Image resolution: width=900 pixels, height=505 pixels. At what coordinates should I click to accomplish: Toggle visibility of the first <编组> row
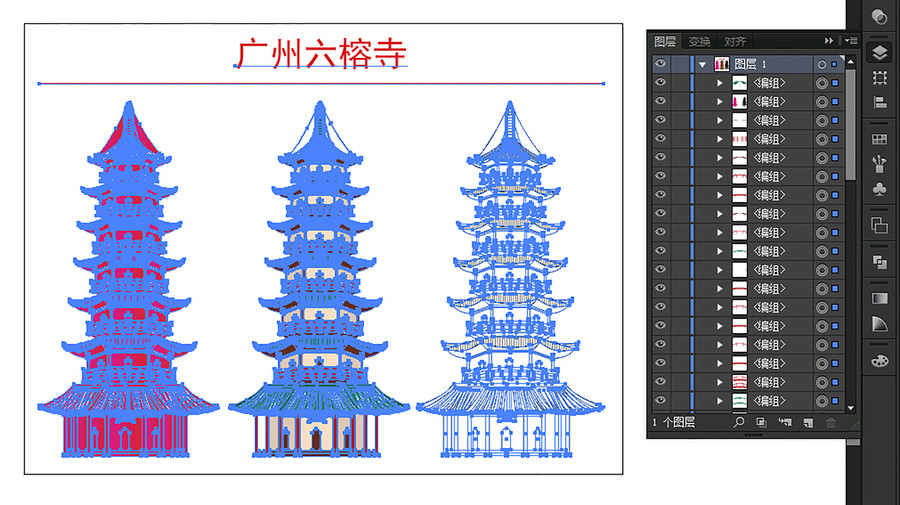click(661, 83)
